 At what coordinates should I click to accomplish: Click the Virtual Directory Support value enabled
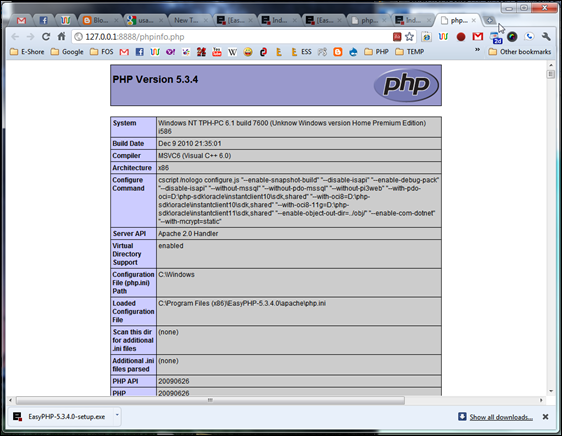(x=171, y=246)
